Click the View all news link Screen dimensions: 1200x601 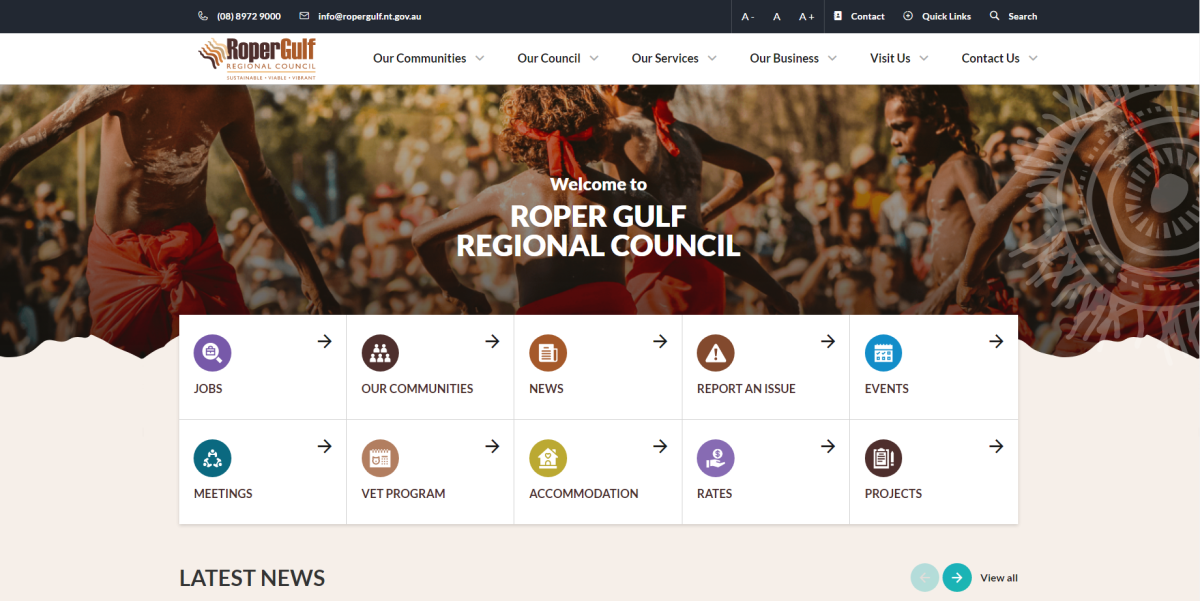click(998, 577)
